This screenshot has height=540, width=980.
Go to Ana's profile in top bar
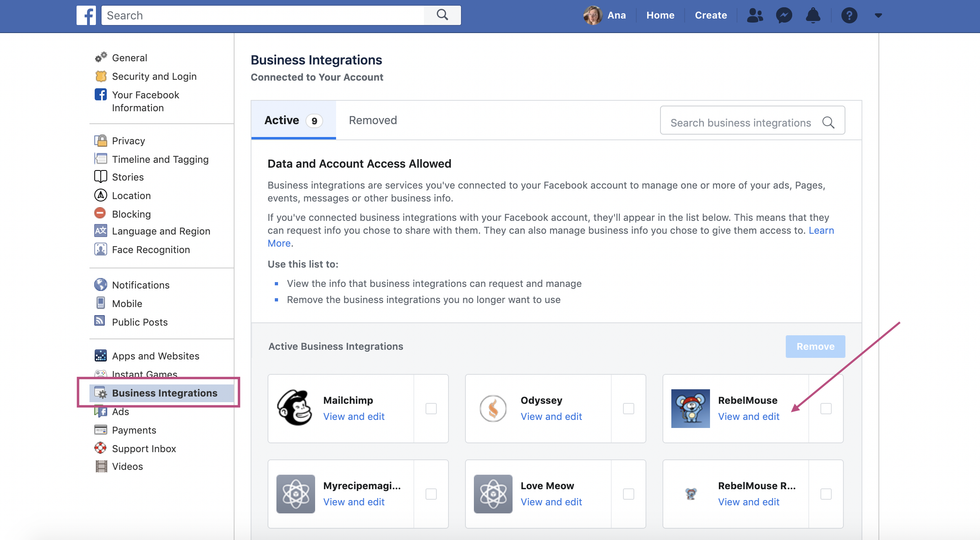(x=606, y=15)
